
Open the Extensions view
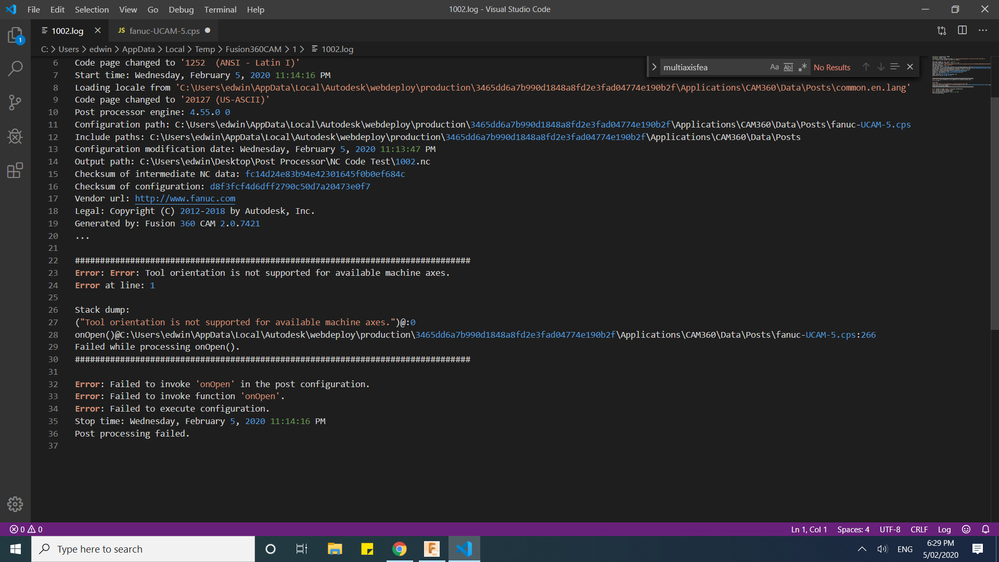point(15,170)
